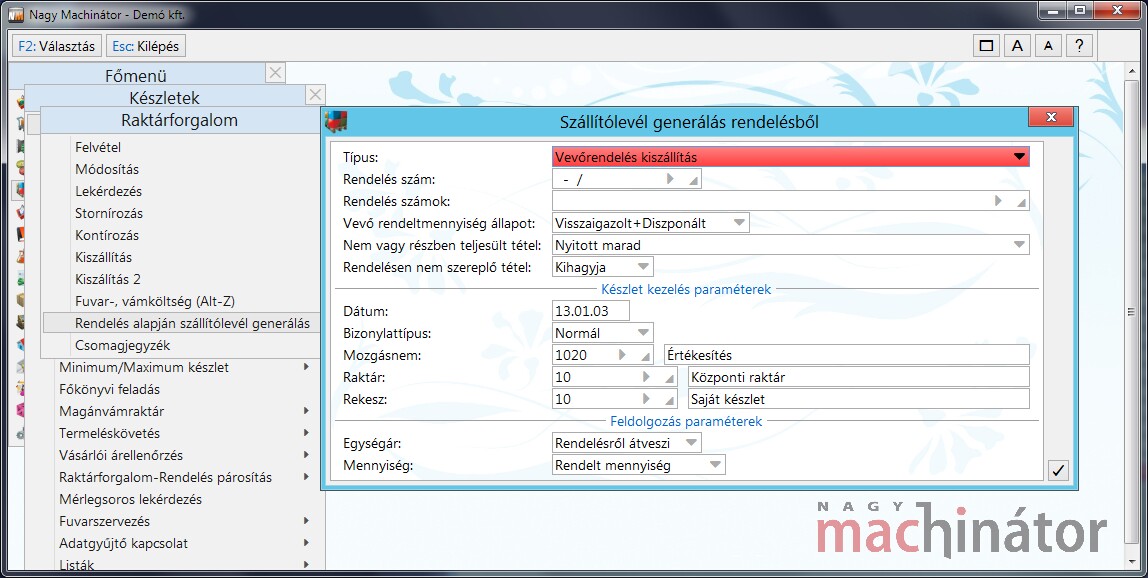Click the 'Saját készlet' description field

[x=858, y=399]
